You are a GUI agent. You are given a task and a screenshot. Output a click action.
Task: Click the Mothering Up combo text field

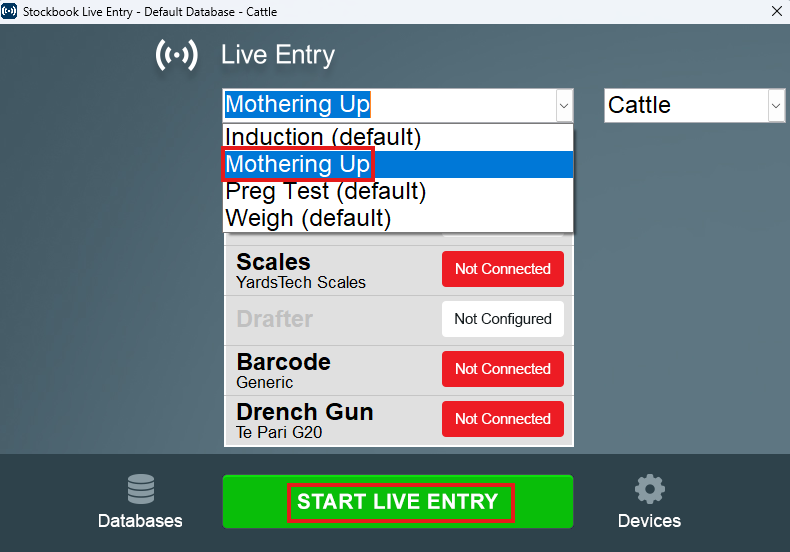388,105
